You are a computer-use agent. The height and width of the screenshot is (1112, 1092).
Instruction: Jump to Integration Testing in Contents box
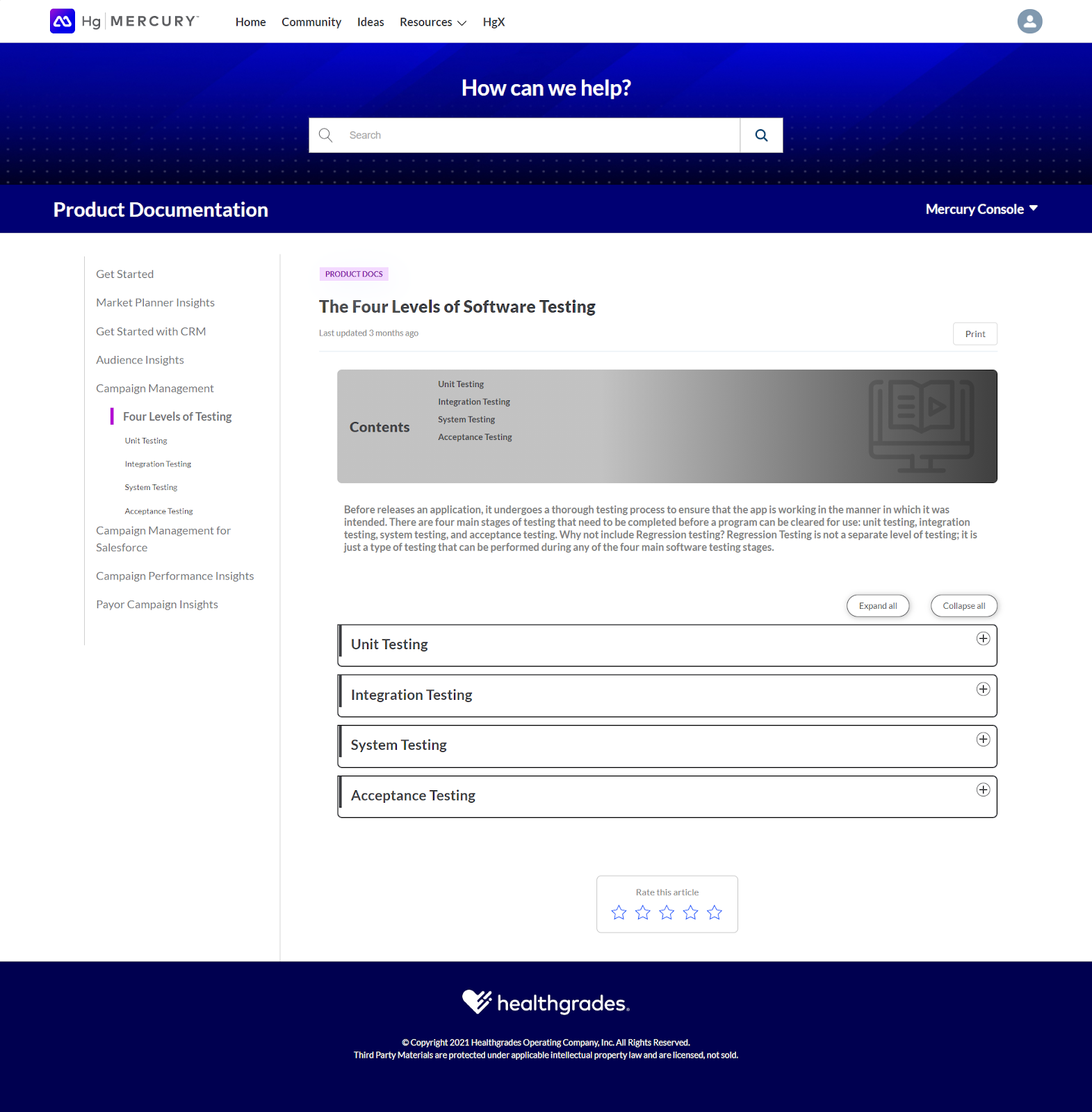coord(474,402)
